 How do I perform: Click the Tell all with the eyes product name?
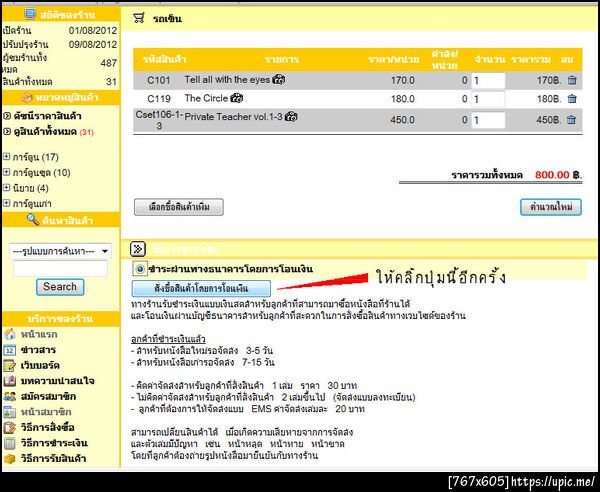coord(227,80)
